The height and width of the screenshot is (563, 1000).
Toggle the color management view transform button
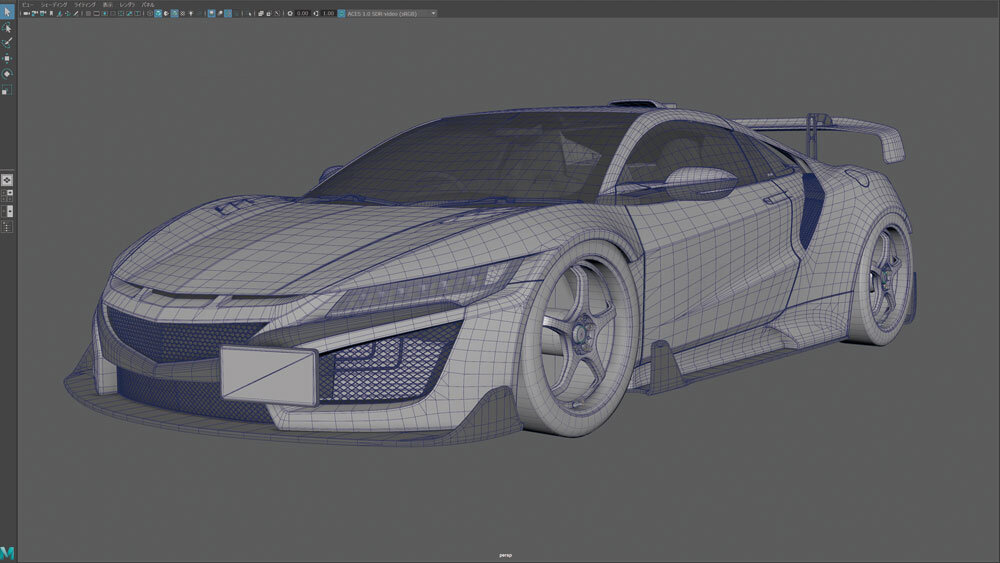click(x=341, y=14)
